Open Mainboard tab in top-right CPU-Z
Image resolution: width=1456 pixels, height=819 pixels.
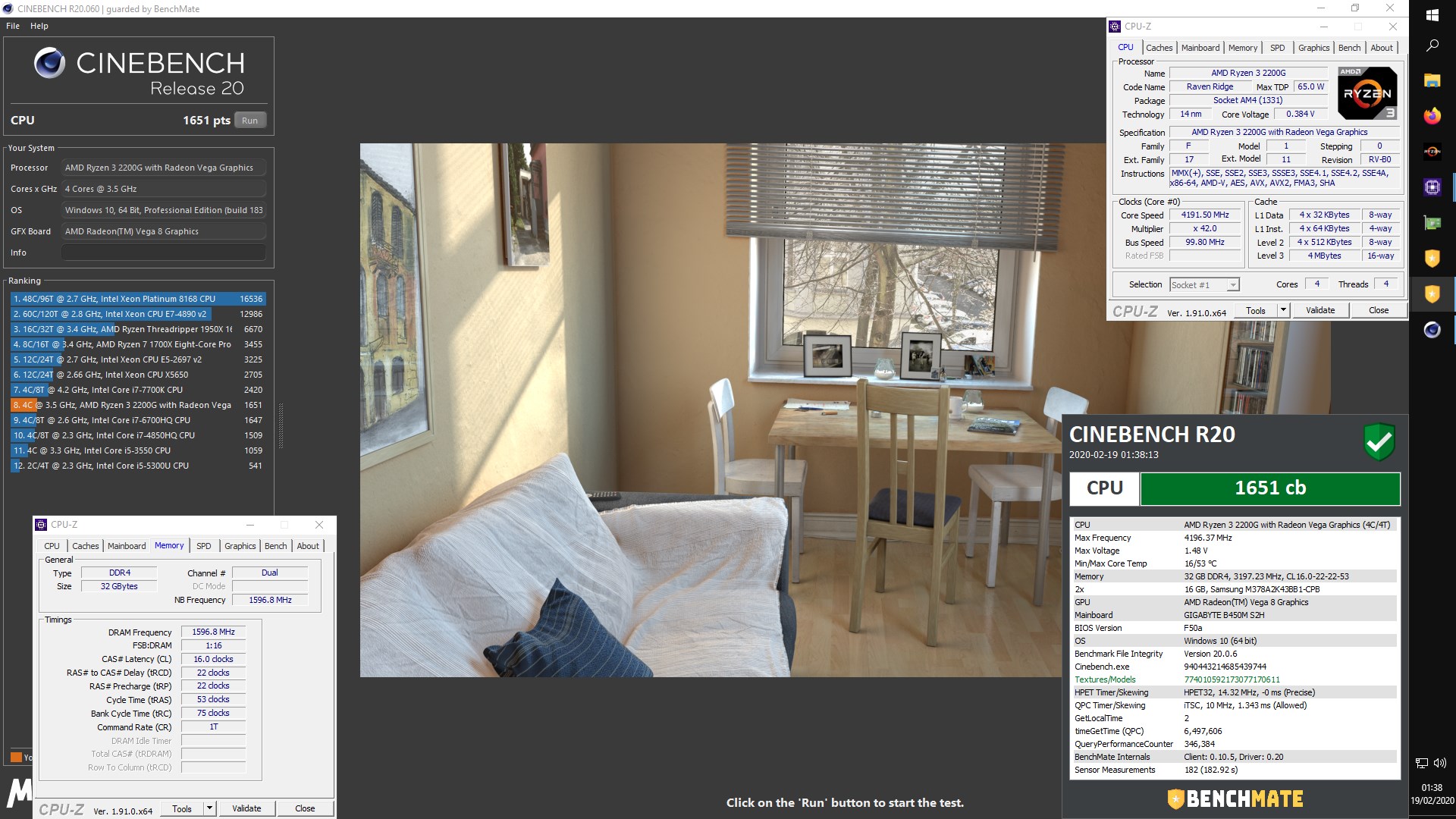1200,48
